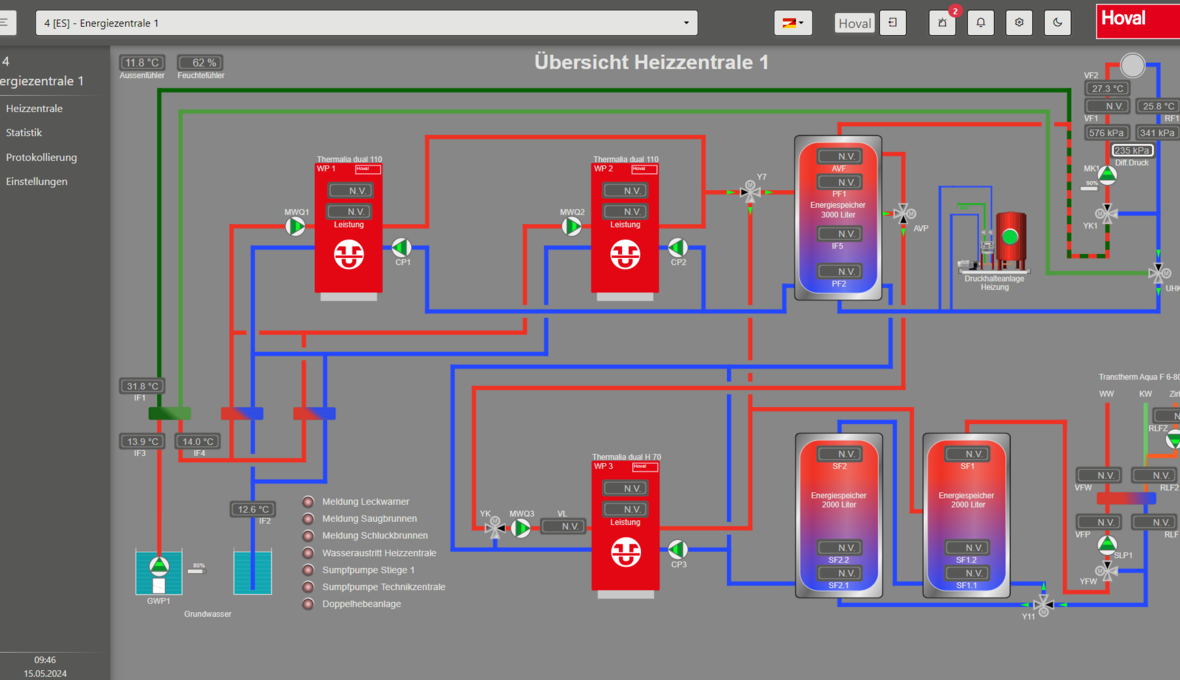Click the Y7 three-way valve symbol
This screenshot has width=1180, height=680.
[750, 191]
